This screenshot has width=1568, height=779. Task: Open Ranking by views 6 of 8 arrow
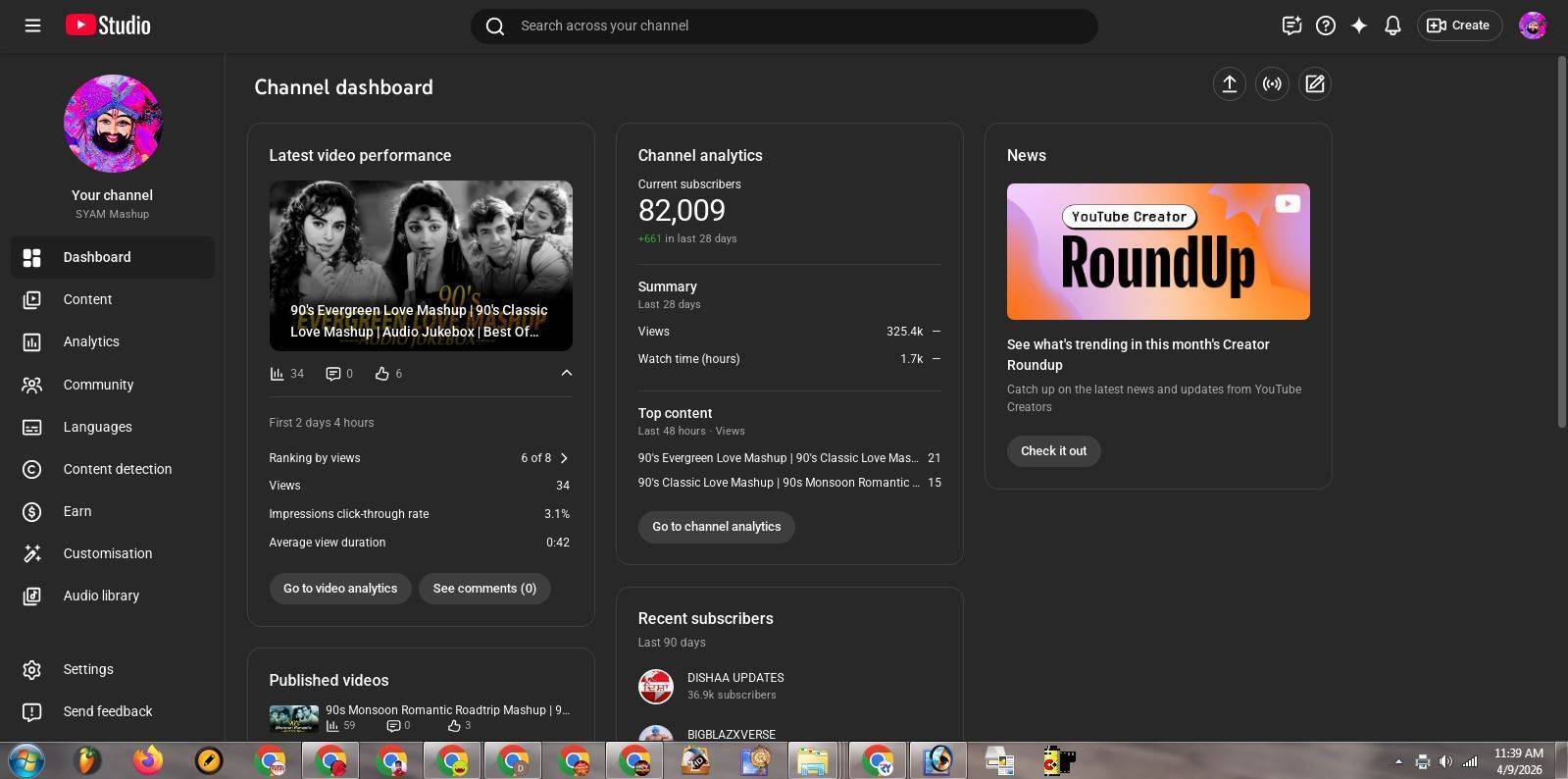pyautogui.click(x=564, y=458)
